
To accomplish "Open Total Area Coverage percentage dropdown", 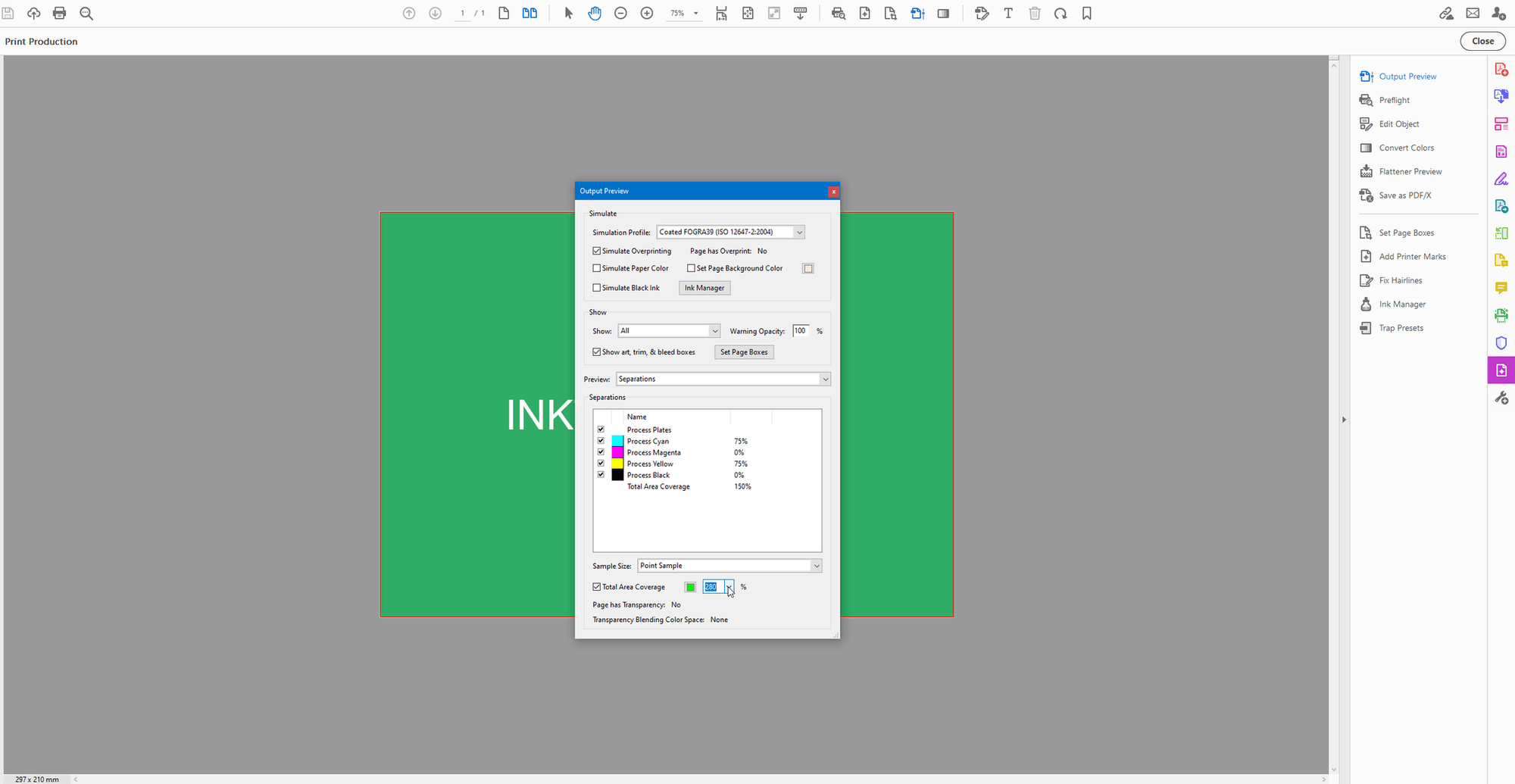I will [729, 587].
